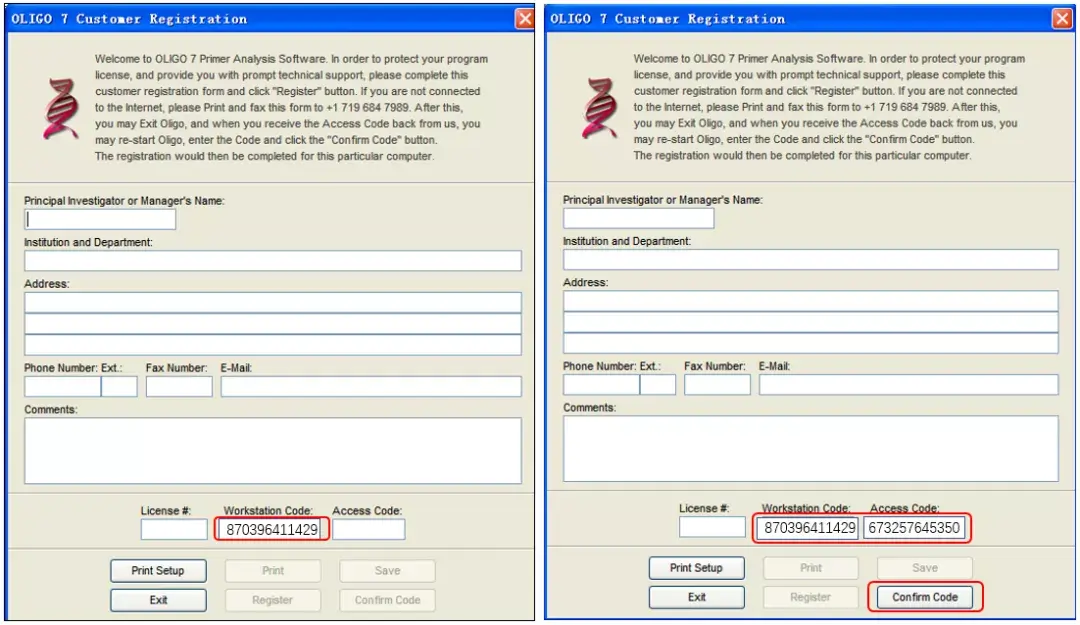Click "Institution and Department:" label in right window
The height and width of the screenshot is (625, 1080).
(x=627, y=241)
